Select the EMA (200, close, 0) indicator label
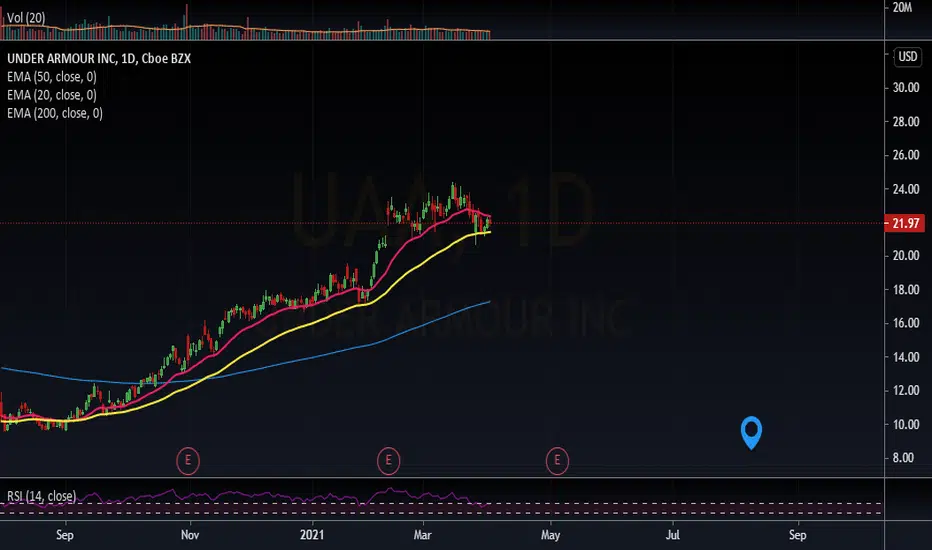 (x=55, y=113)
